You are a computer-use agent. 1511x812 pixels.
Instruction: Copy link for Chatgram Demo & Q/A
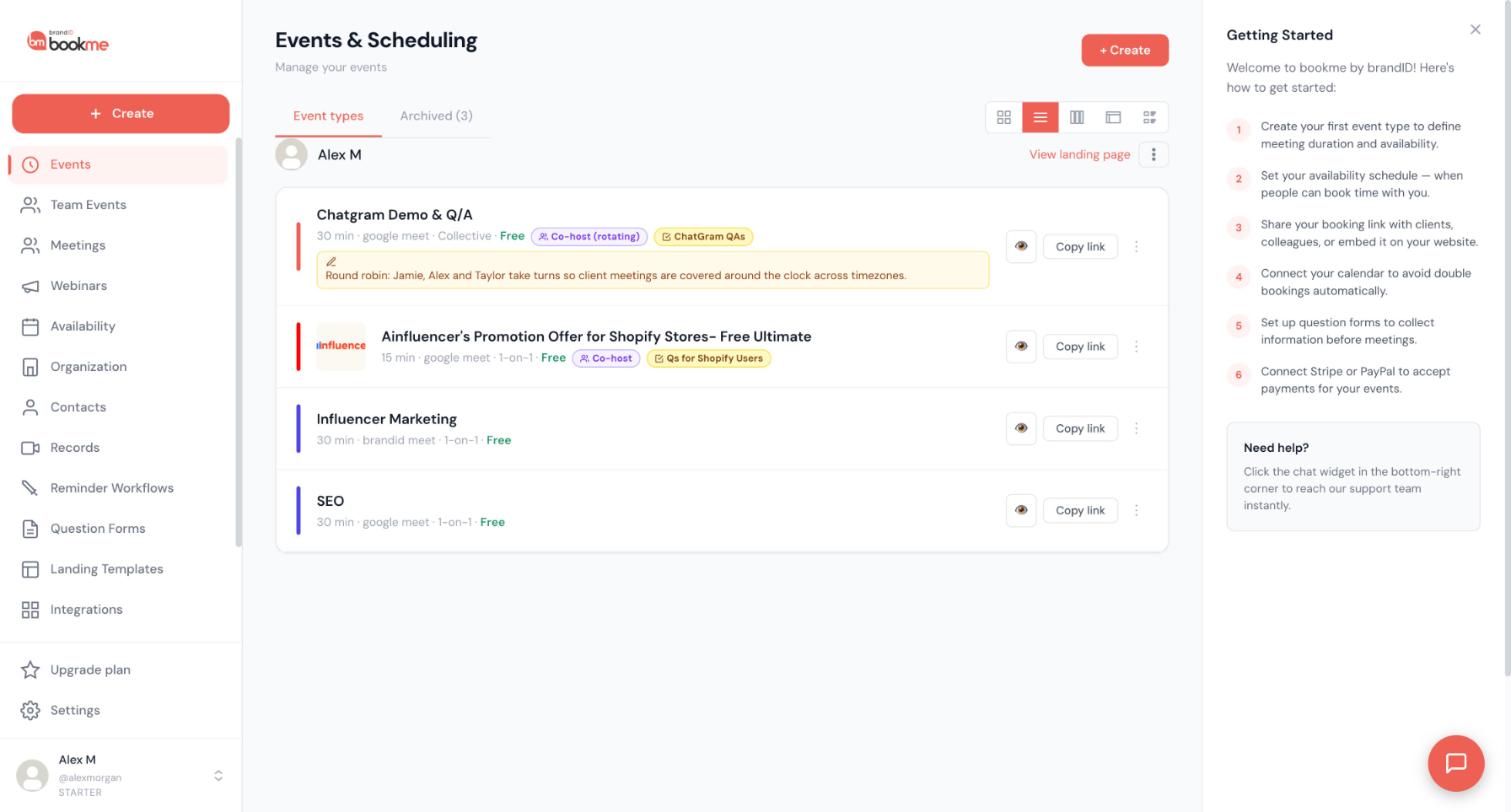pyautogui.click(x=1080, y=246)
